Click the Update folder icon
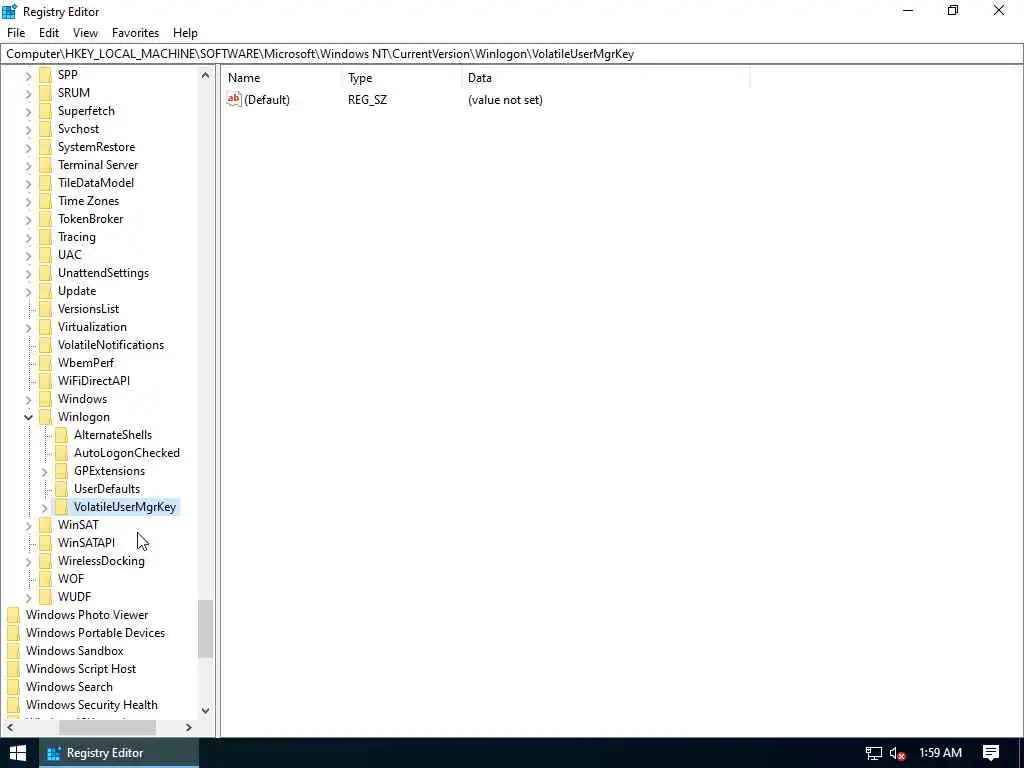Viewport: 1024px width, 768px height. tap(45, 291)
